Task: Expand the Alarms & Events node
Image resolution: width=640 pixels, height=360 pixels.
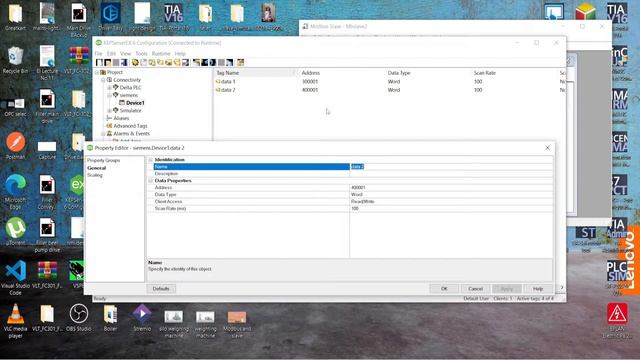Action: click(103, 133)
